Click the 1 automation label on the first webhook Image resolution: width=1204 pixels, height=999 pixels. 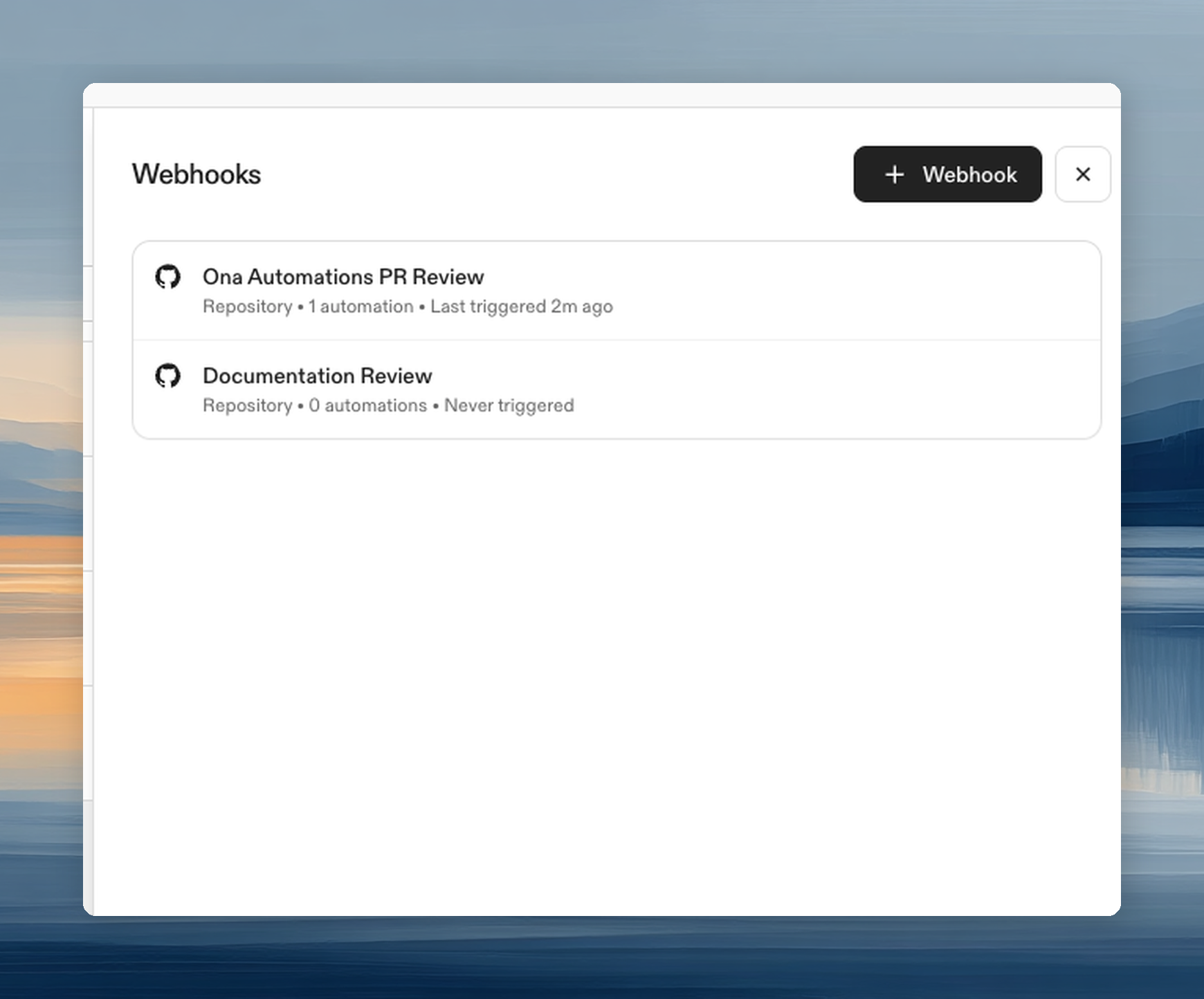[x=360, y=306]
